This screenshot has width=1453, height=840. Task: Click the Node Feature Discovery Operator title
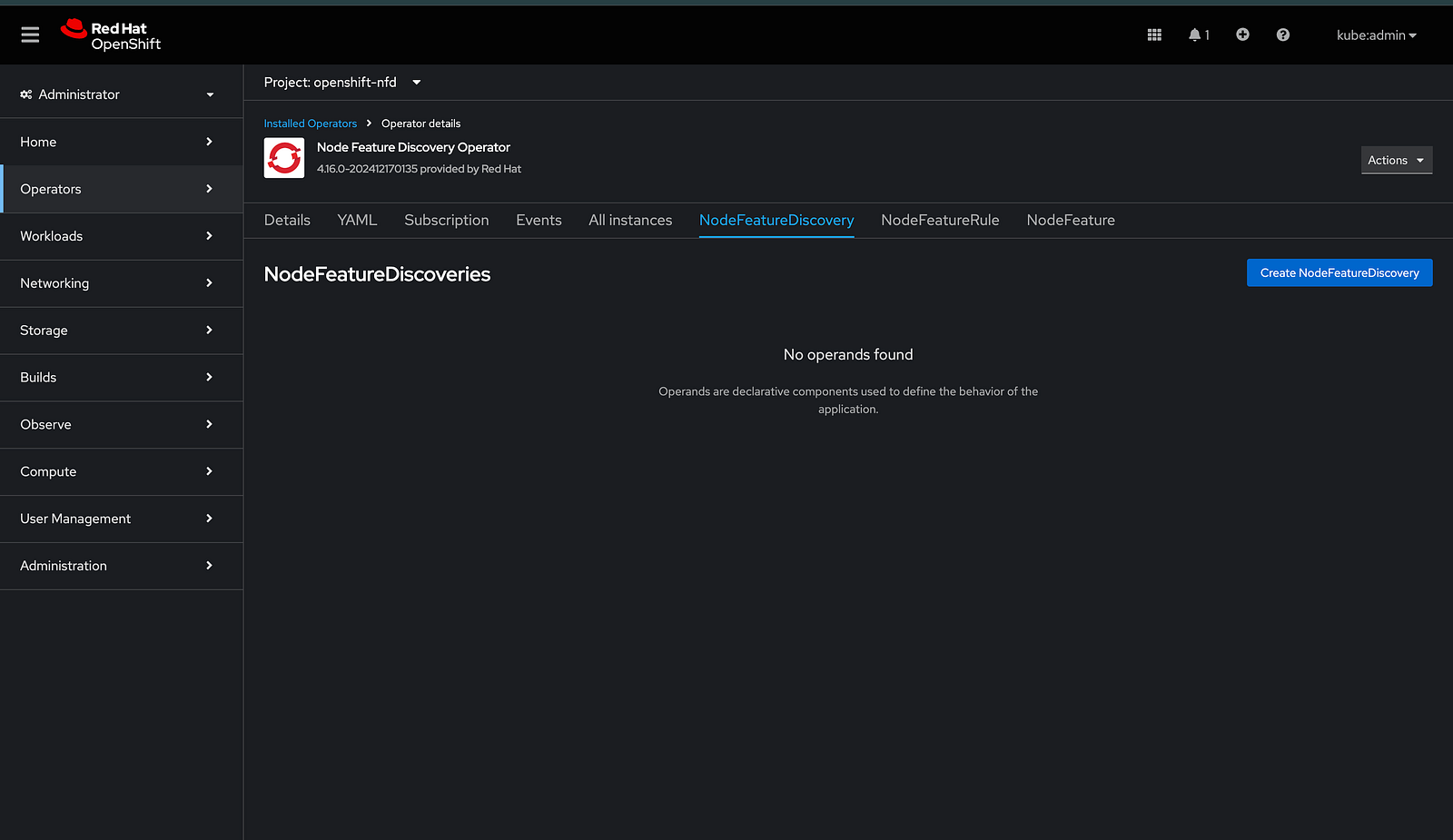pos(413,147)
